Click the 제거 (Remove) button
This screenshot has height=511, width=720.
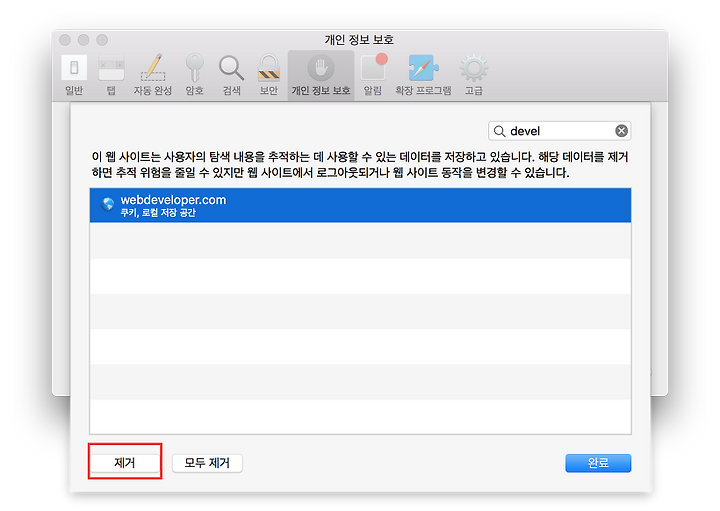click(124, 463)
